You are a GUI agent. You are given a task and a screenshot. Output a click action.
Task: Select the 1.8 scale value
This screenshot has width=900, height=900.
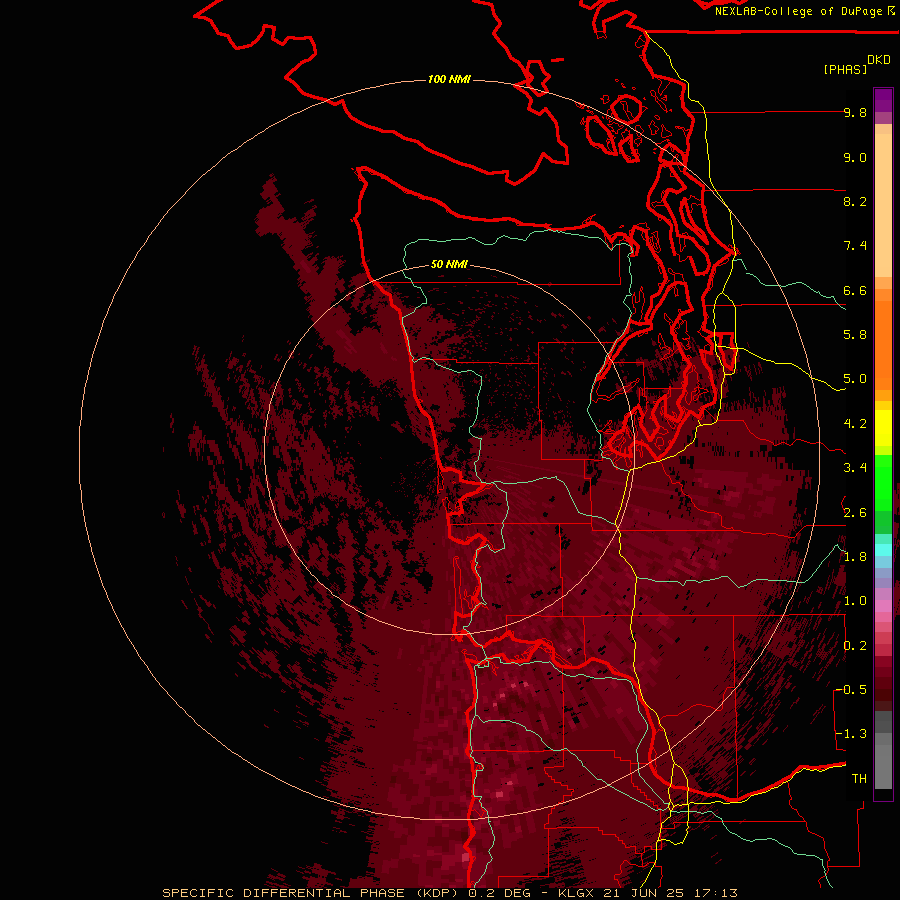(x=855, y=557)
